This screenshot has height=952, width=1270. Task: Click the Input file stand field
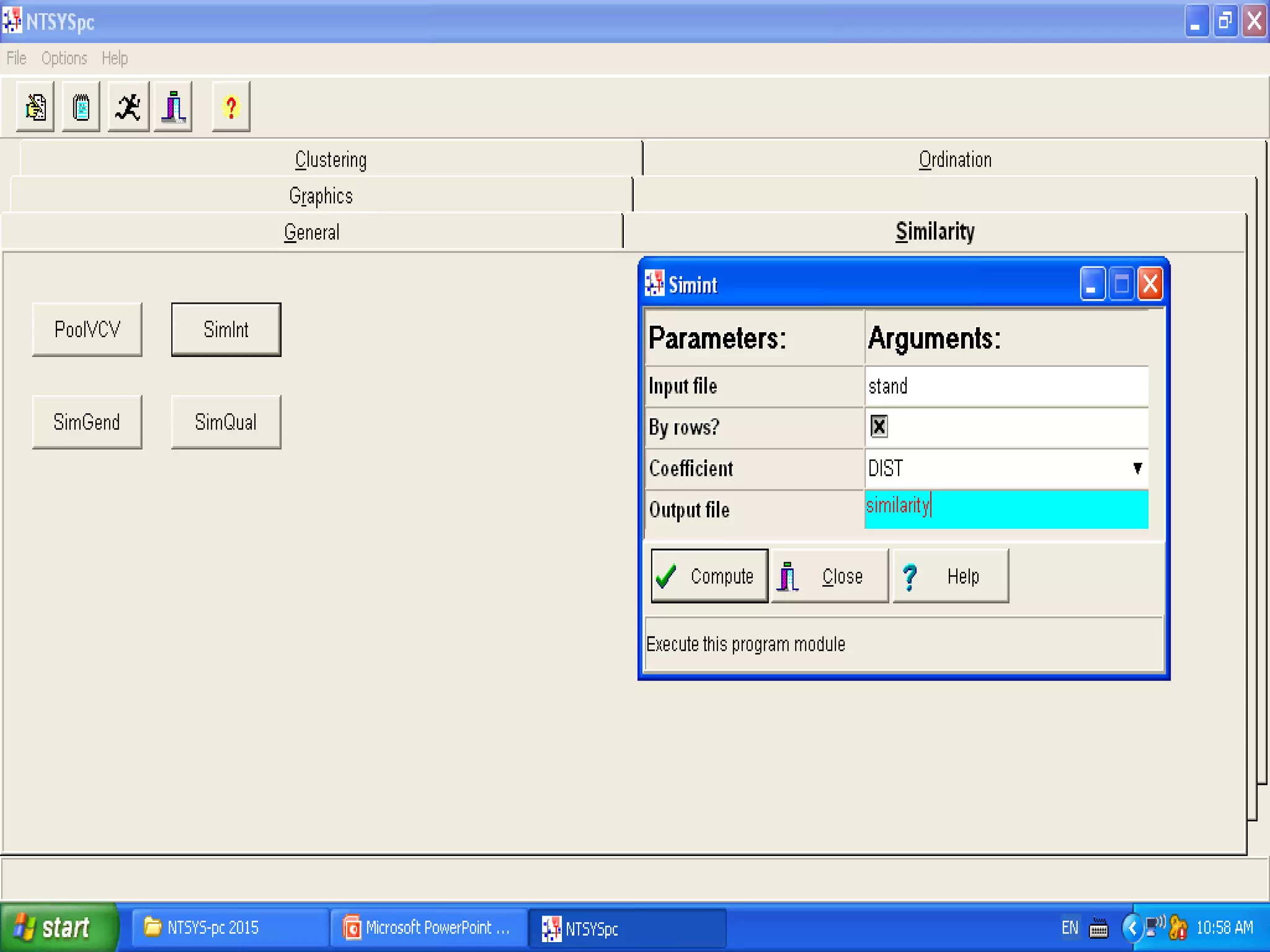click(1006, 386)
